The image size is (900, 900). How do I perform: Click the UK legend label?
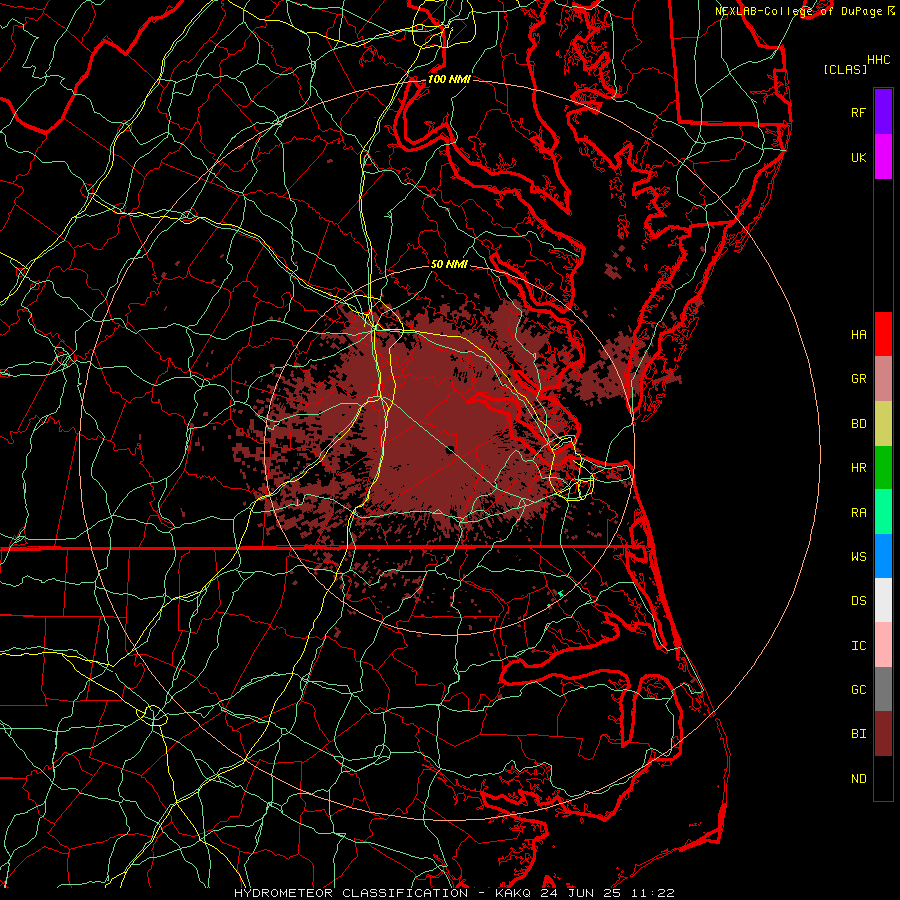coord(858,157)
